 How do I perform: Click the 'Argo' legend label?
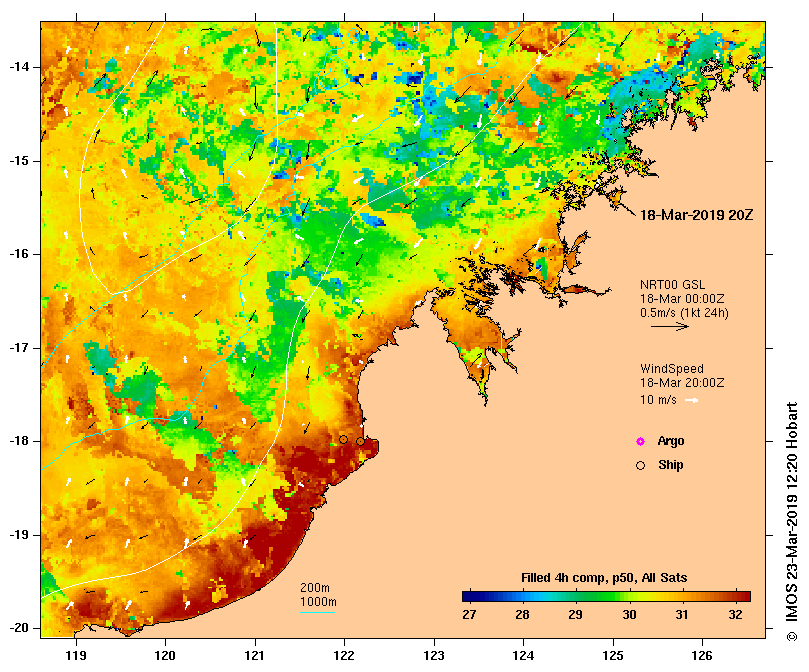[x=671, y=441]
